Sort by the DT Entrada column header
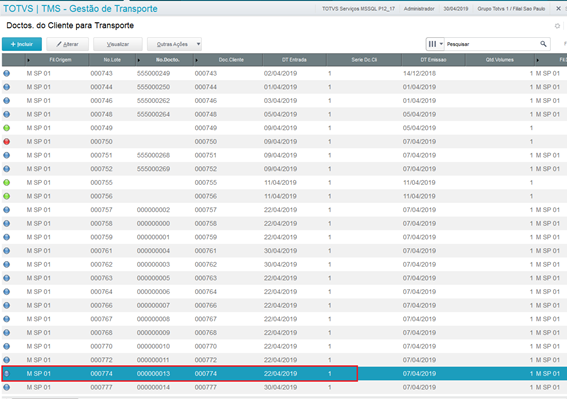The height and width of the screenshot is (399, 567). [x=294, y=60]
